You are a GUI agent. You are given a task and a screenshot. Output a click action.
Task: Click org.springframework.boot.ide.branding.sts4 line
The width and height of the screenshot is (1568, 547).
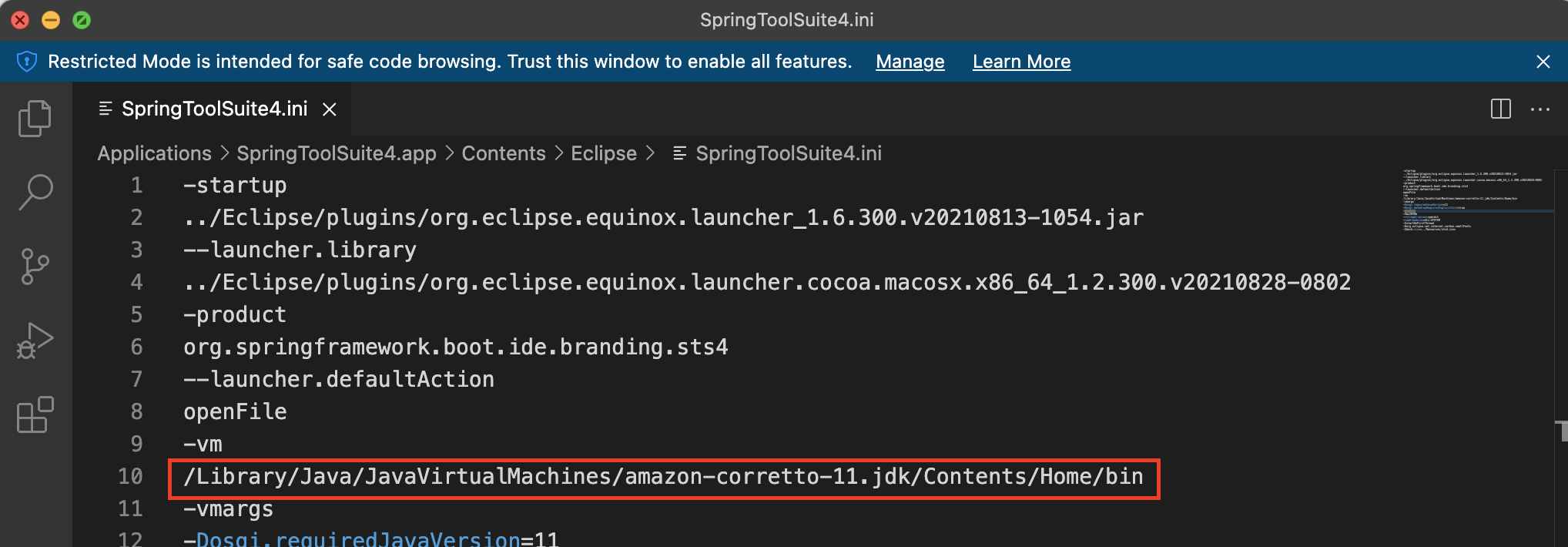(455, 347)
